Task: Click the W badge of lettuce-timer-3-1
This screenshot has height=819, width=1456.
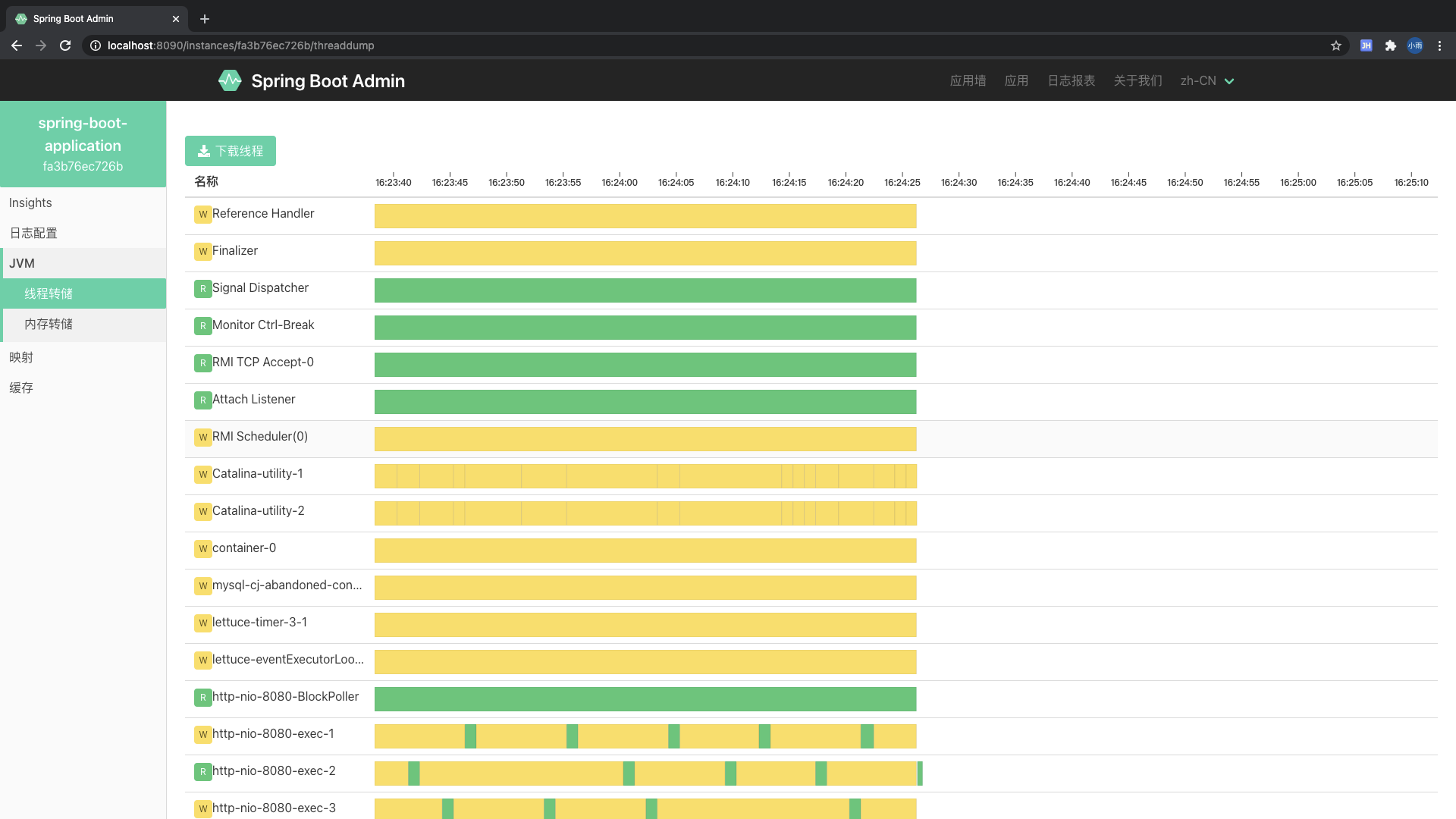Action: click(202, 623)
